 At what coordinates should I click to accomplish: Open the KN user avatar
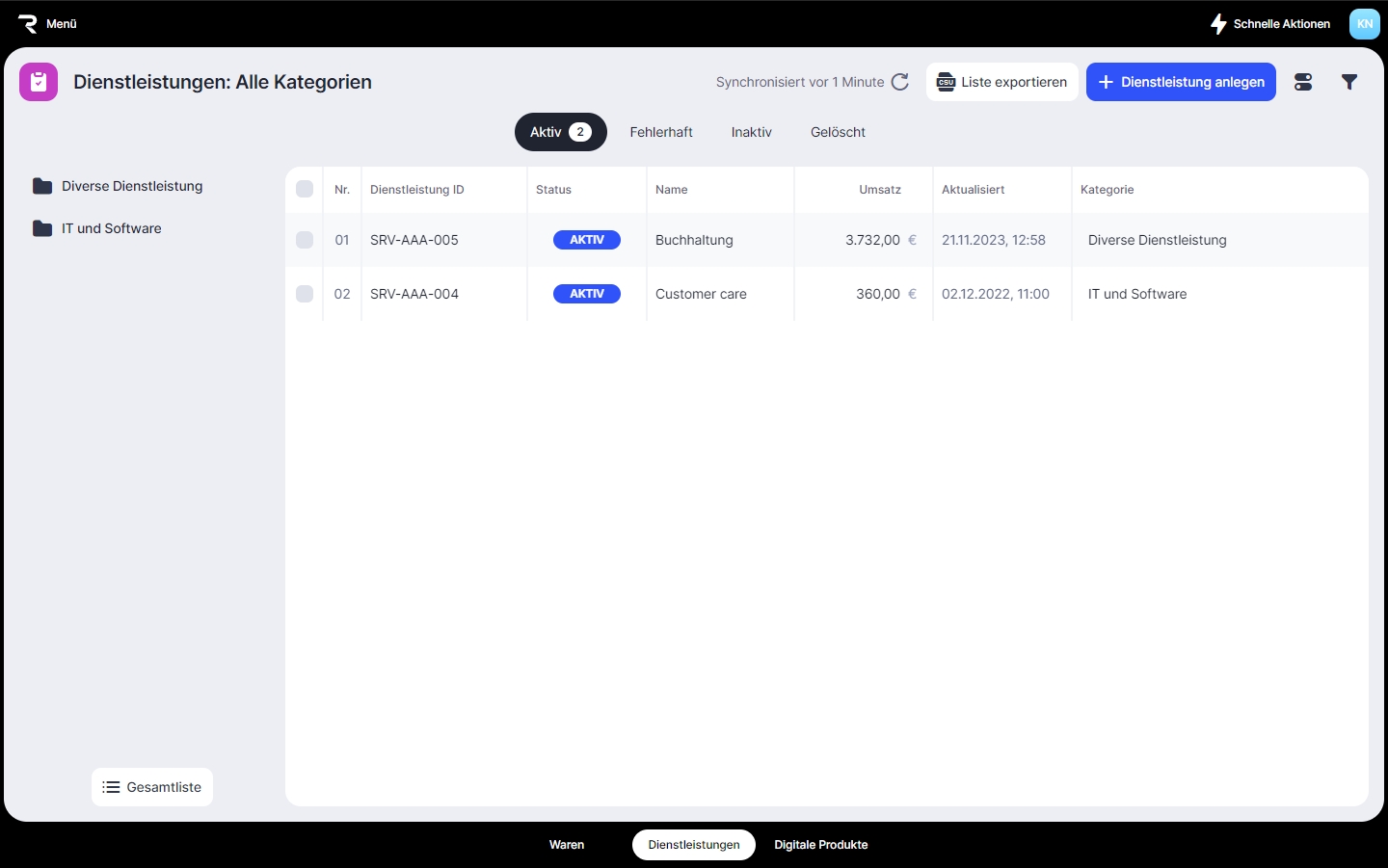(1364, 24)
